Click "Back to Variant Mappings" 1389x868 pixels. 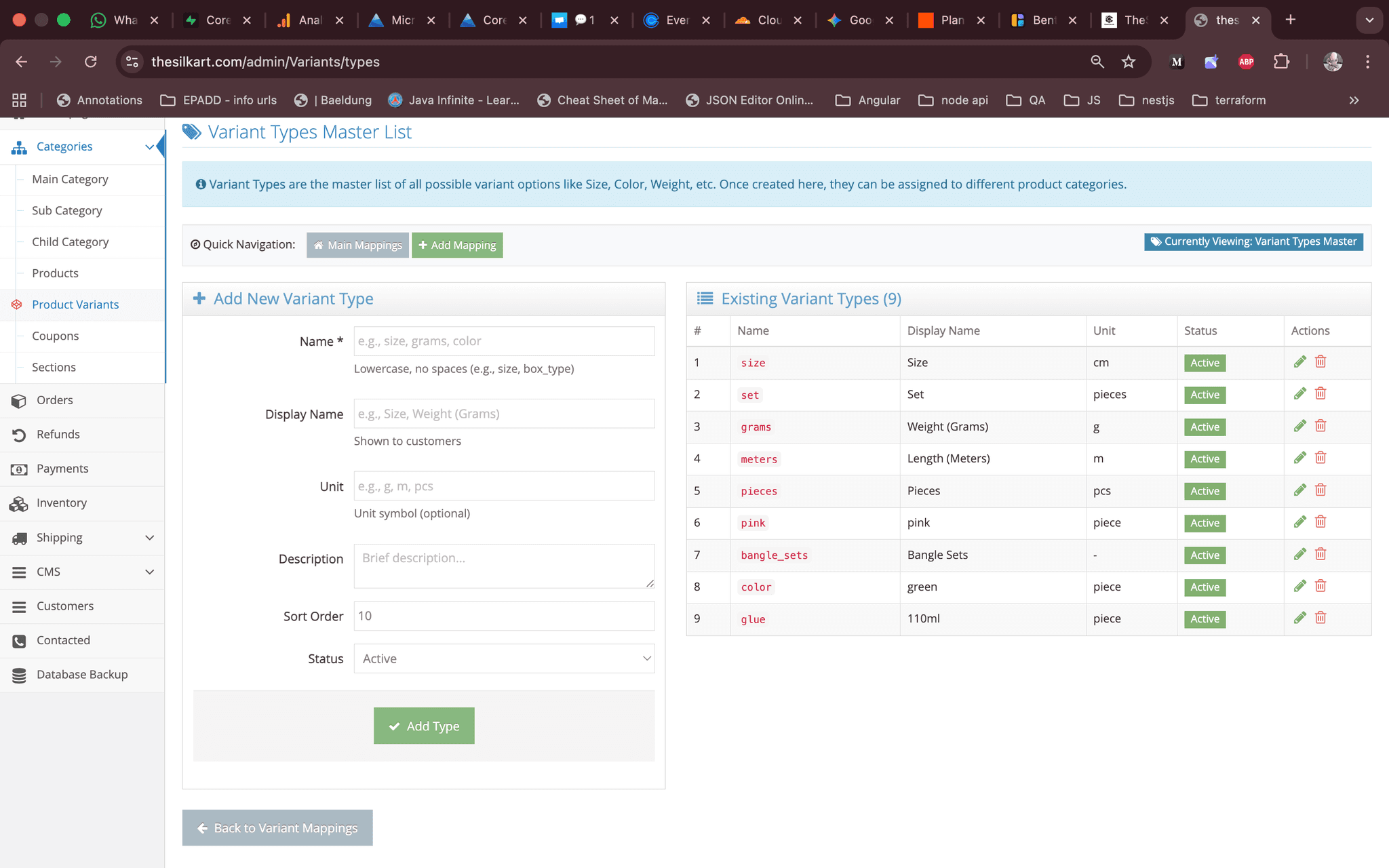point(277,827)
